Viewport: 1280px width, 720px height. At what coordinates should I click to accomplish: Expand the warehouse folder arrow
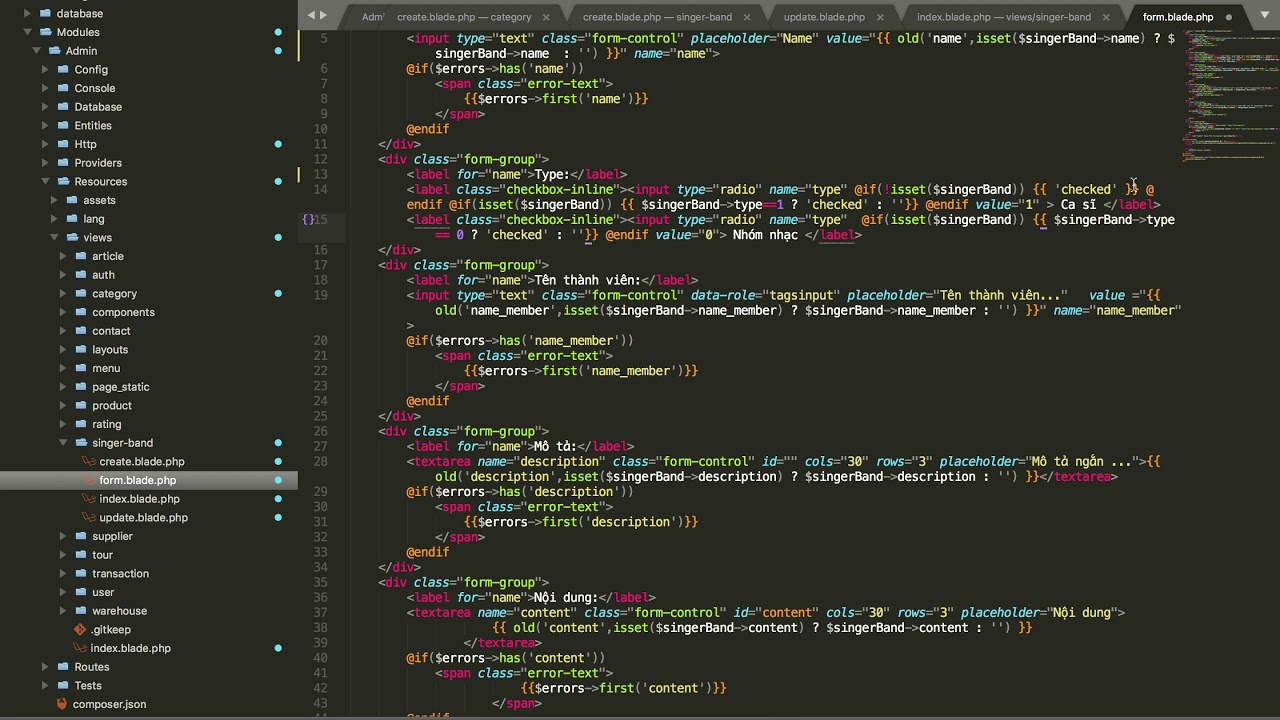click(63, 611)
